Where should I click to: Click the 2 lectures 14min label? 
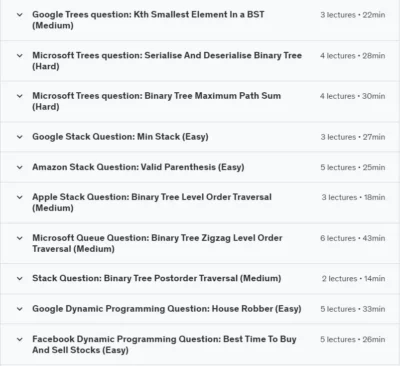pos(353,279)
